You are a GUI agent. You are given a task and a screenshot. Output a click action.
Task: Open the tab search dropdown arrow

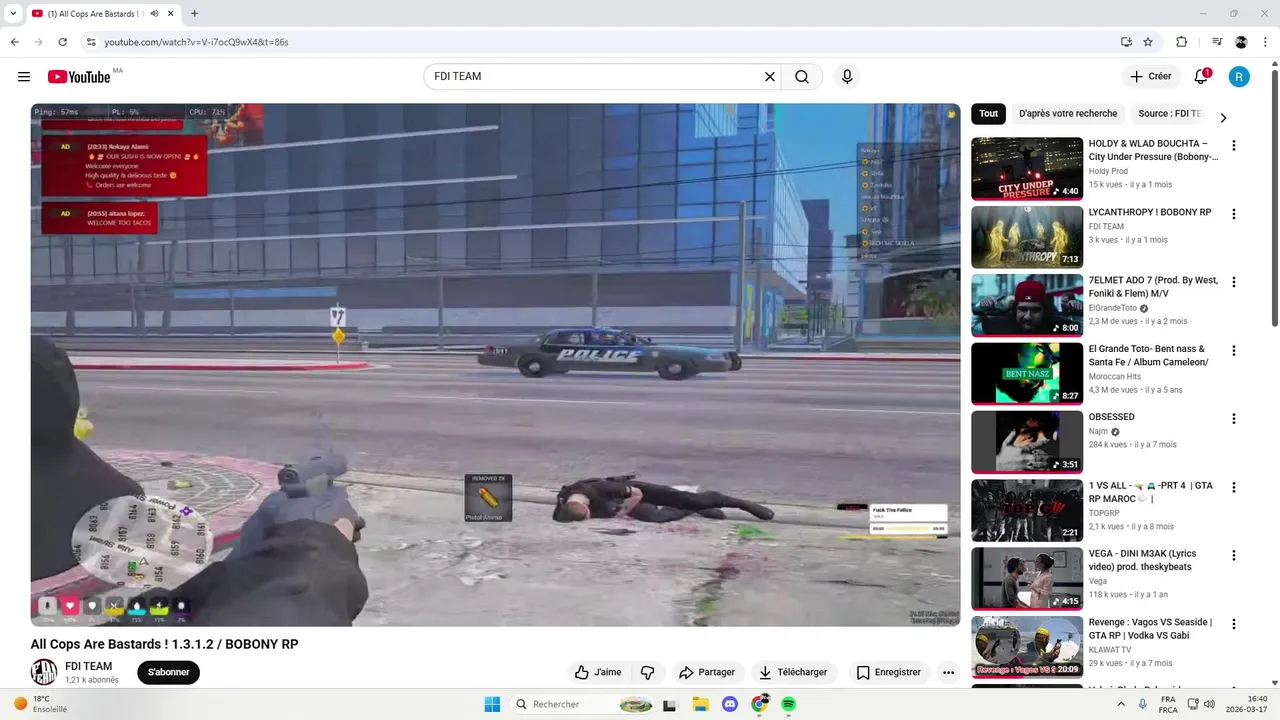[13, 14]
